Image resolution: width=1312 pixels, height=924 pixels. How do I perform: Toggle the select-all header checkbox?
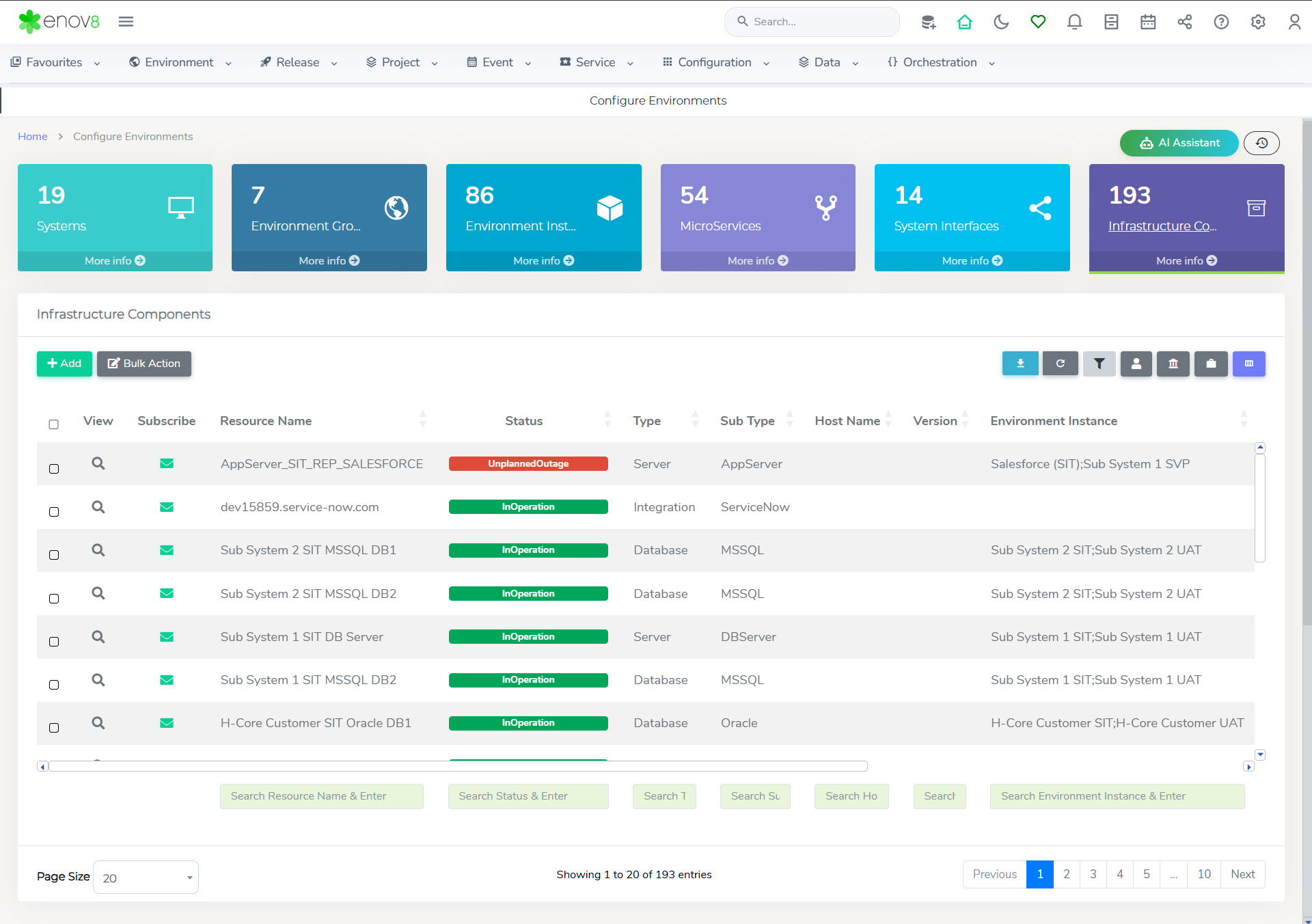(x=54, y=424)
